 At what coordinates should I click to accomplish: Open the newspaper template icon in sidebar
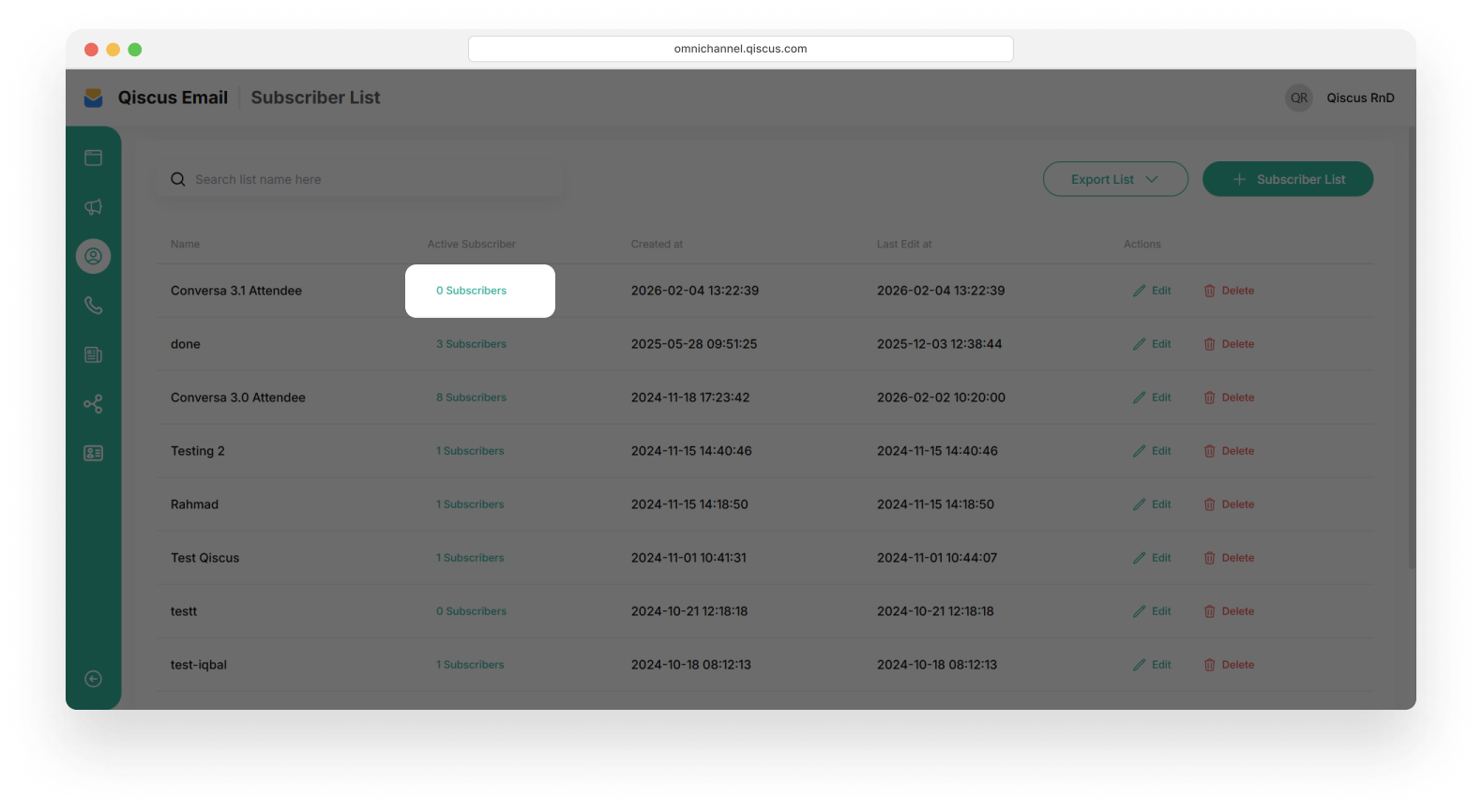[x=93, y=354]
